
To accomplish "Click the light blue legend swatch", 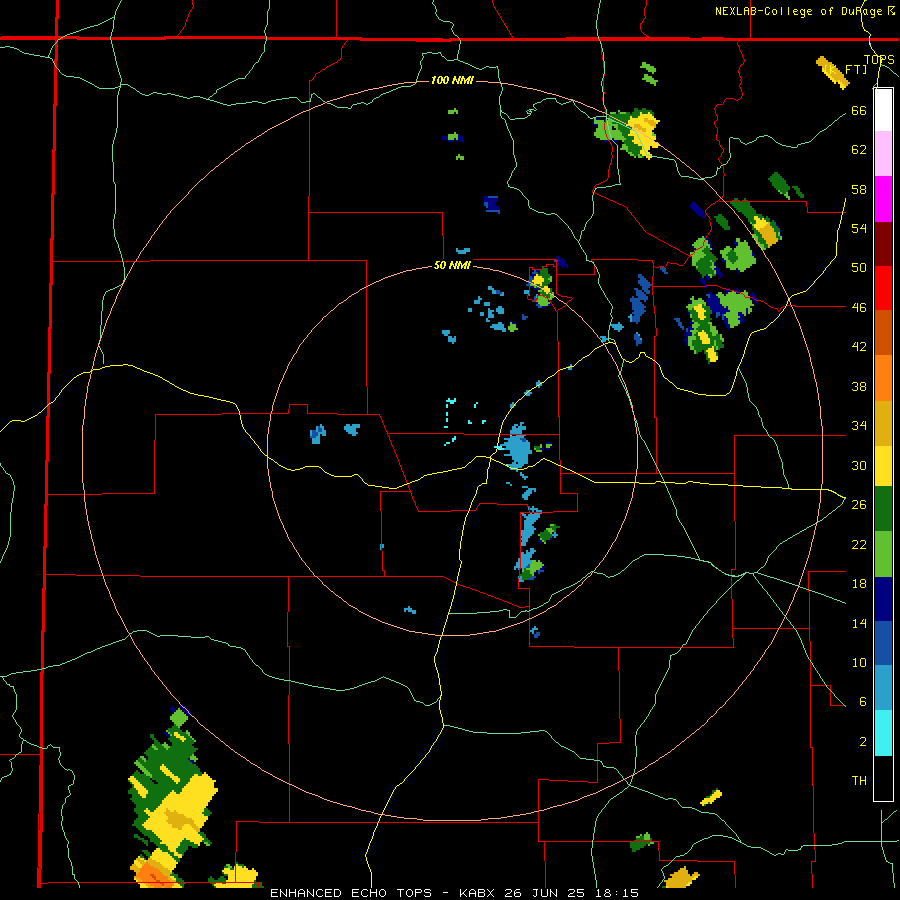I will [x=883, y=688].
